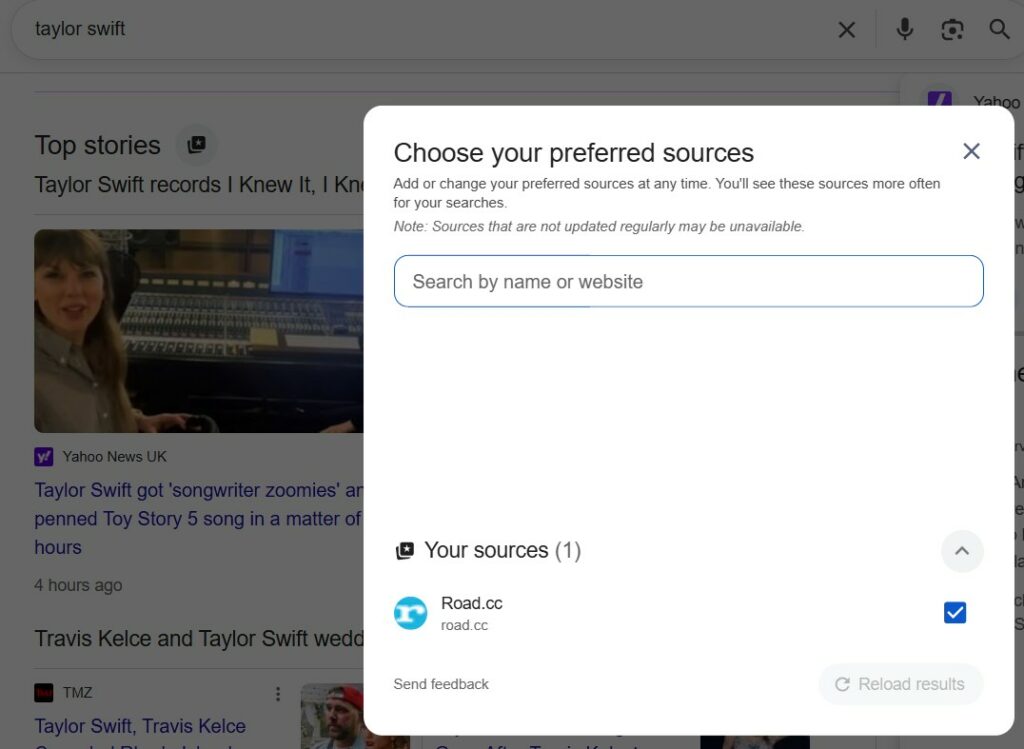
Task: Clear the taylor swift search query
Action: pos(846,29)
